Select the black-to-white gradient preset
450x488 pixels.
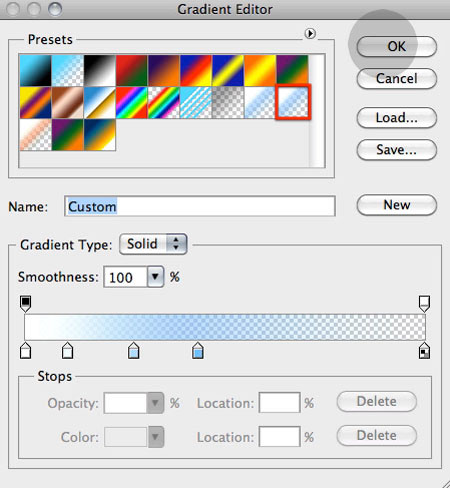pos(100,71)
